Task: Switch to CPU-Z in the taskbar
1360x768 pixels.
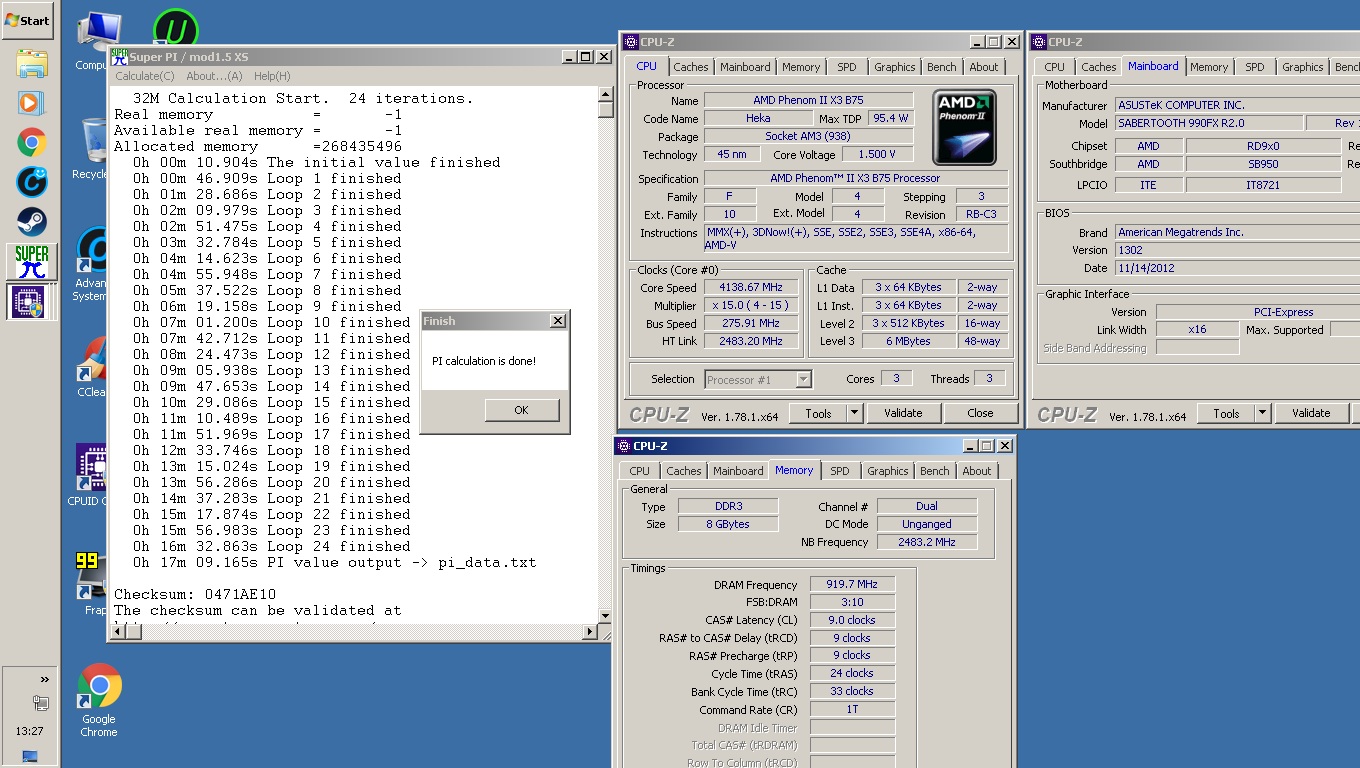Action: tap(32, 301)
